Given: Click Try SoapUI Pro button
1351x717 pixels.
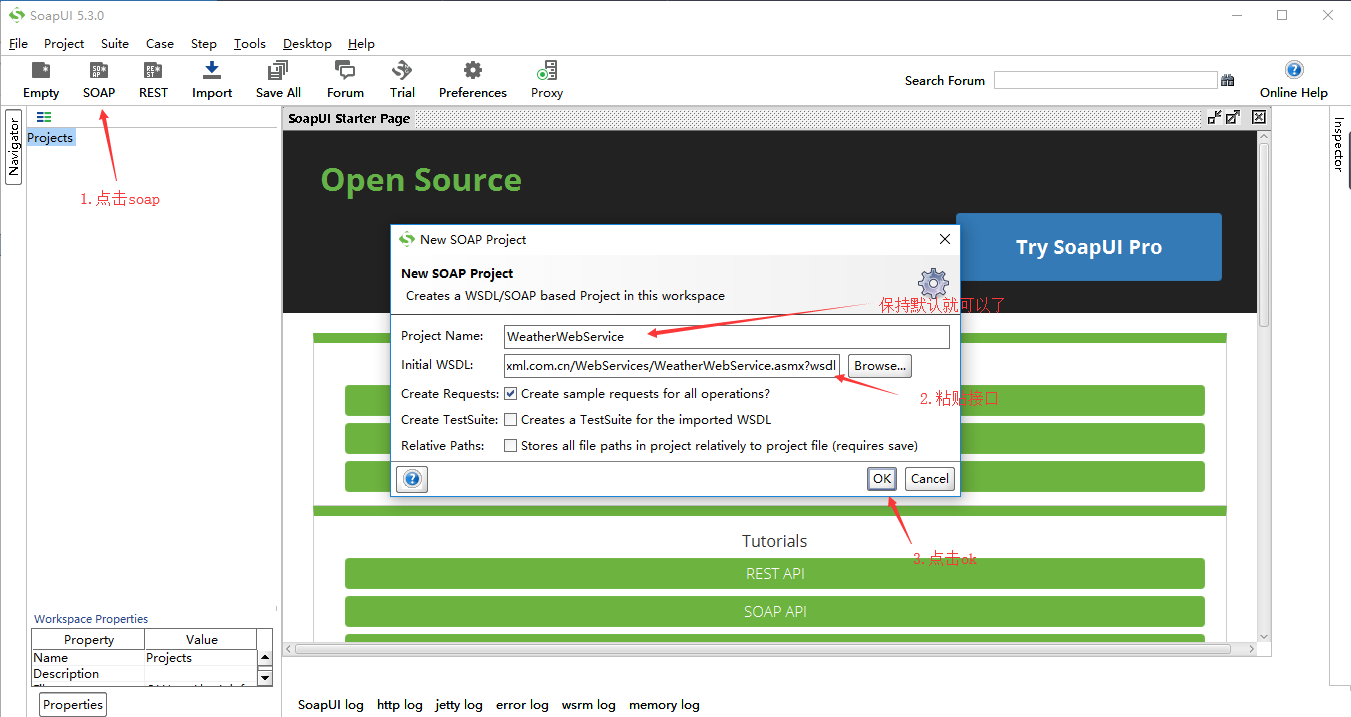Looking at the screenshot, I should [1089, 247].
